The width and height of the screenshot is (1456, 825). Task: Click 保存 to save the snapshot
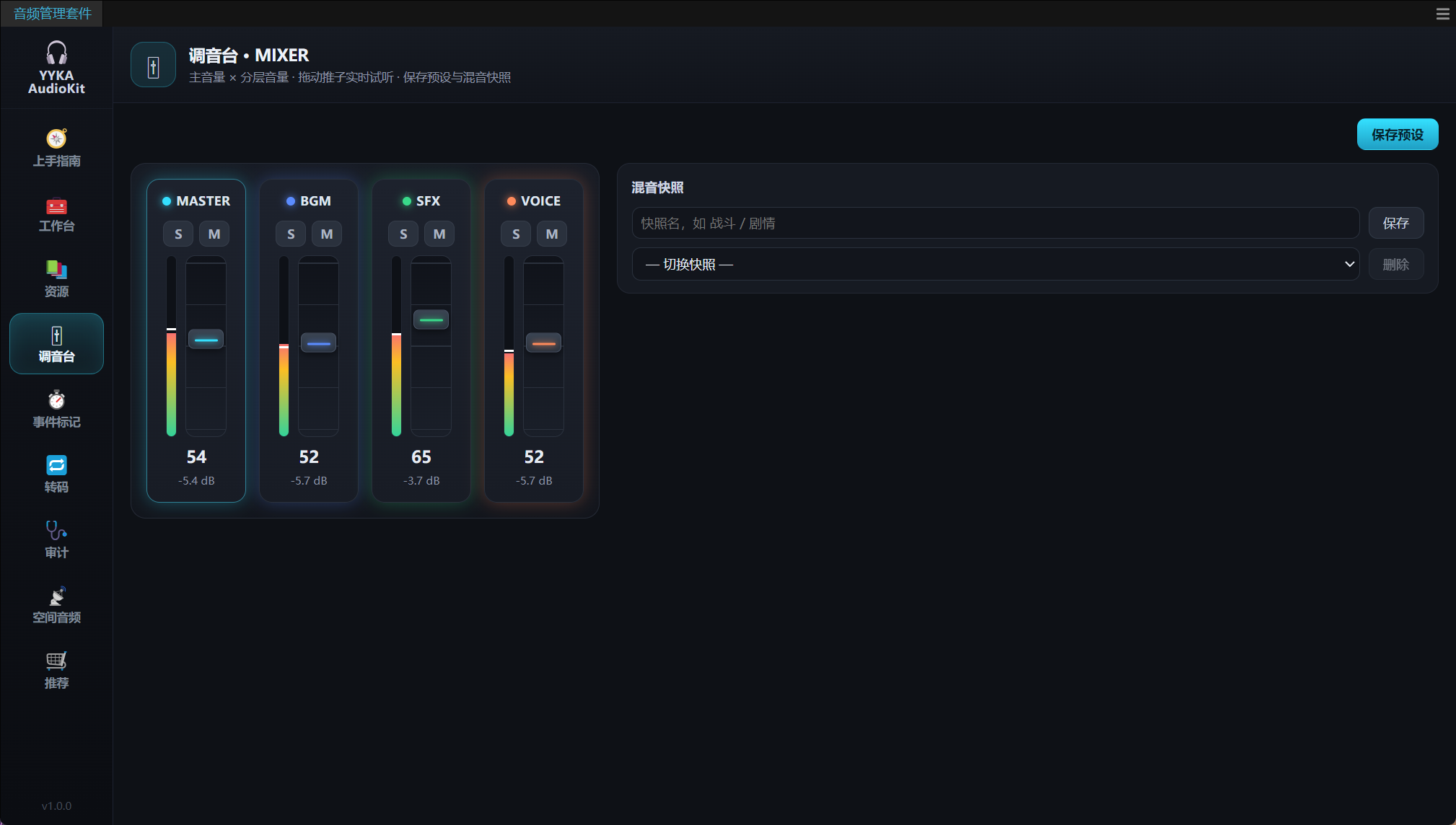[1396, 223]
